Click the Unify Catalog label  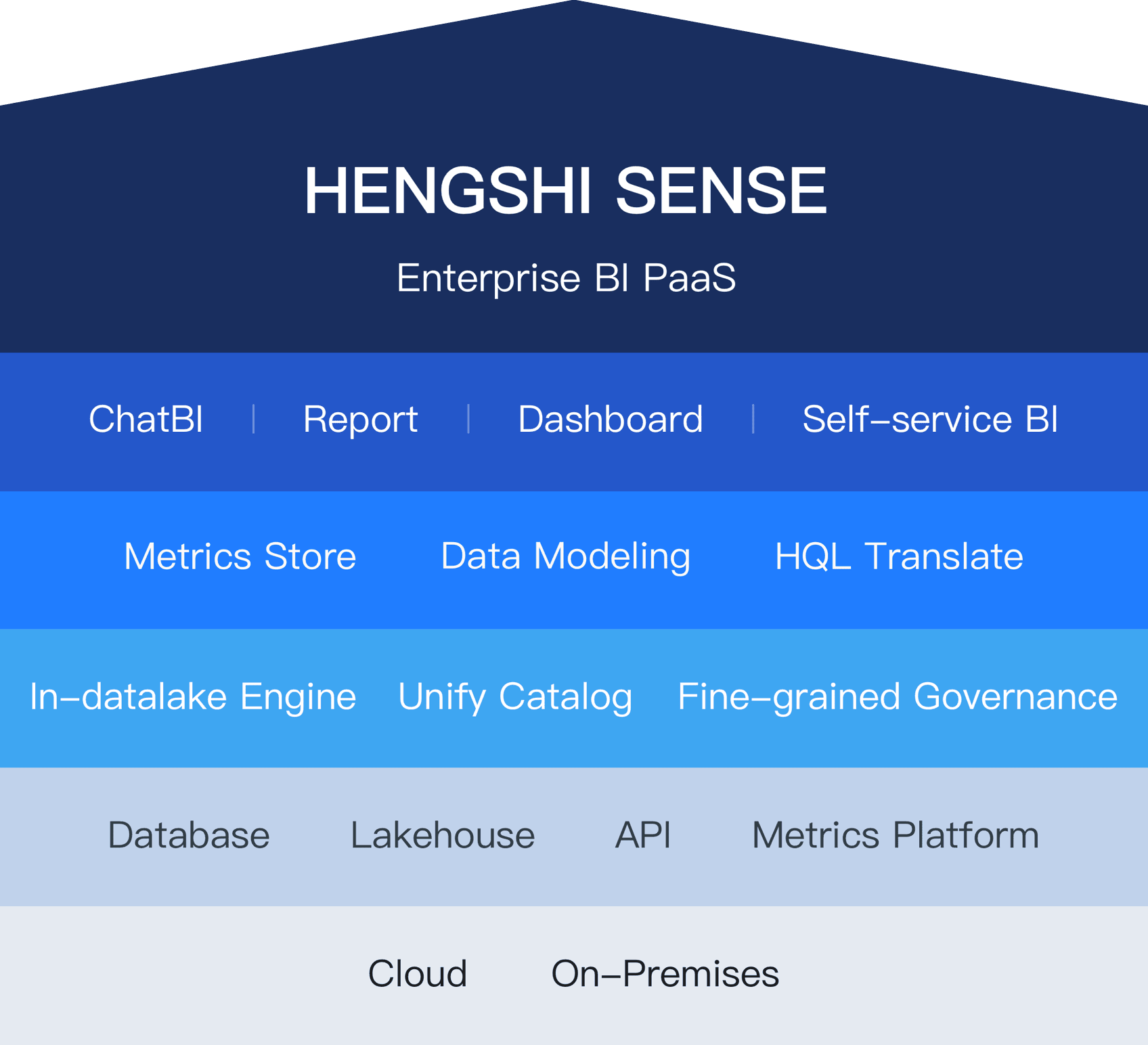[515, 697]
